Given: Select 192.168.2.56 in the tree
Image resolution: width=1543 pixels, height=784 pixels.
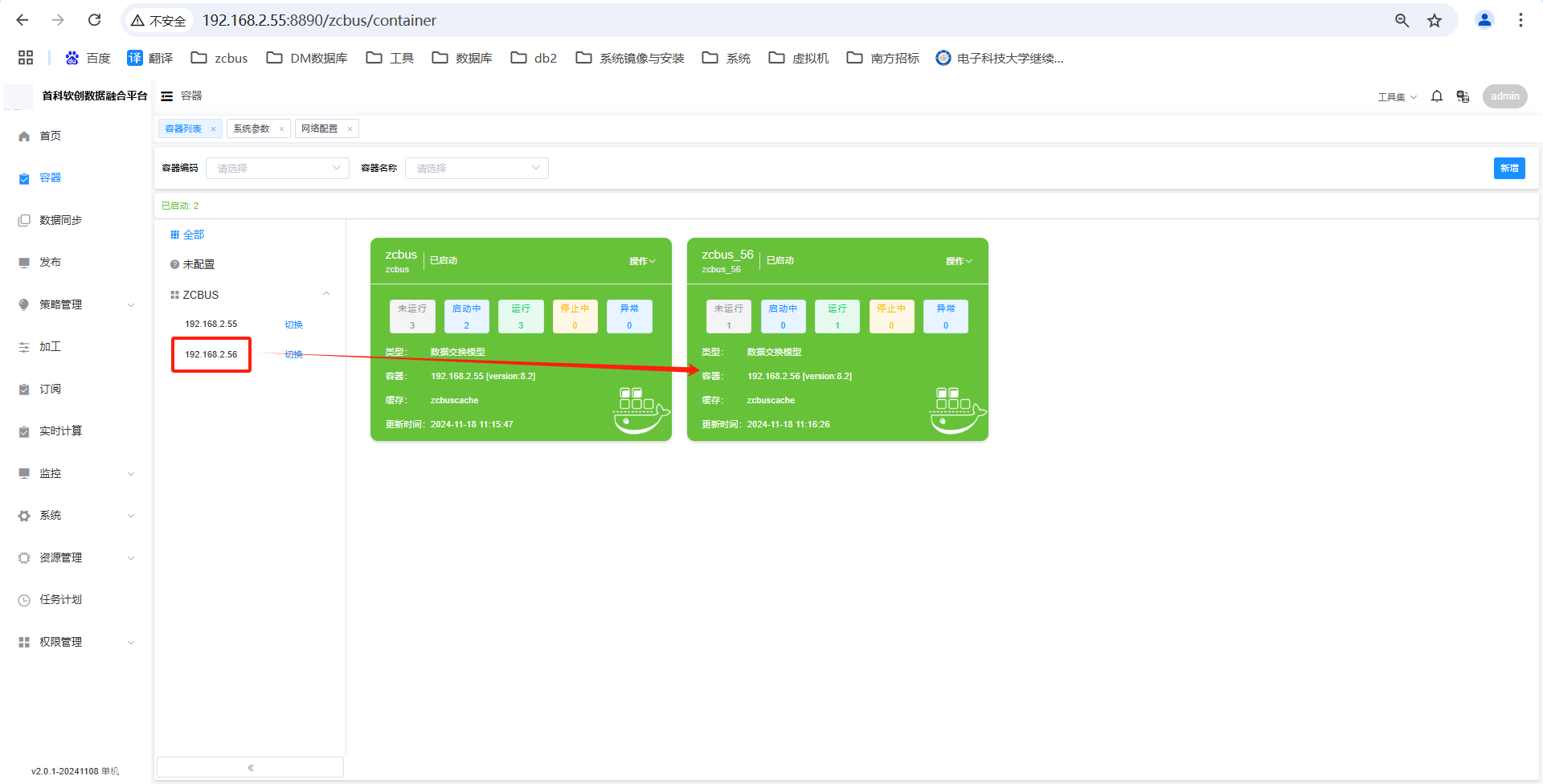Looking at the screenshot, I should 211,354.
